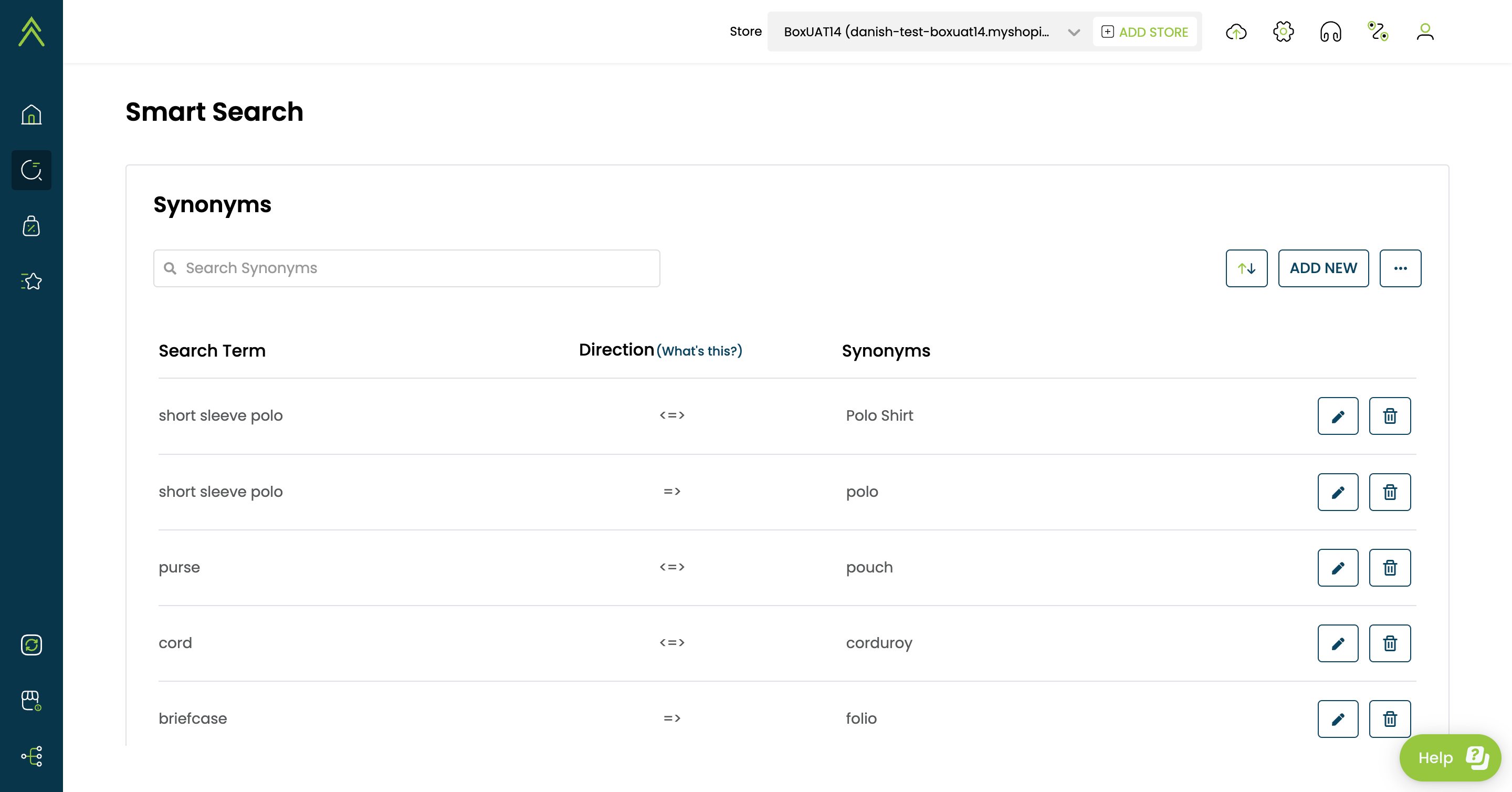The width and height of the screenshot is (1512, 792).
Task: Open the star list sidebar icon
Action: click(x=31, y=281)
